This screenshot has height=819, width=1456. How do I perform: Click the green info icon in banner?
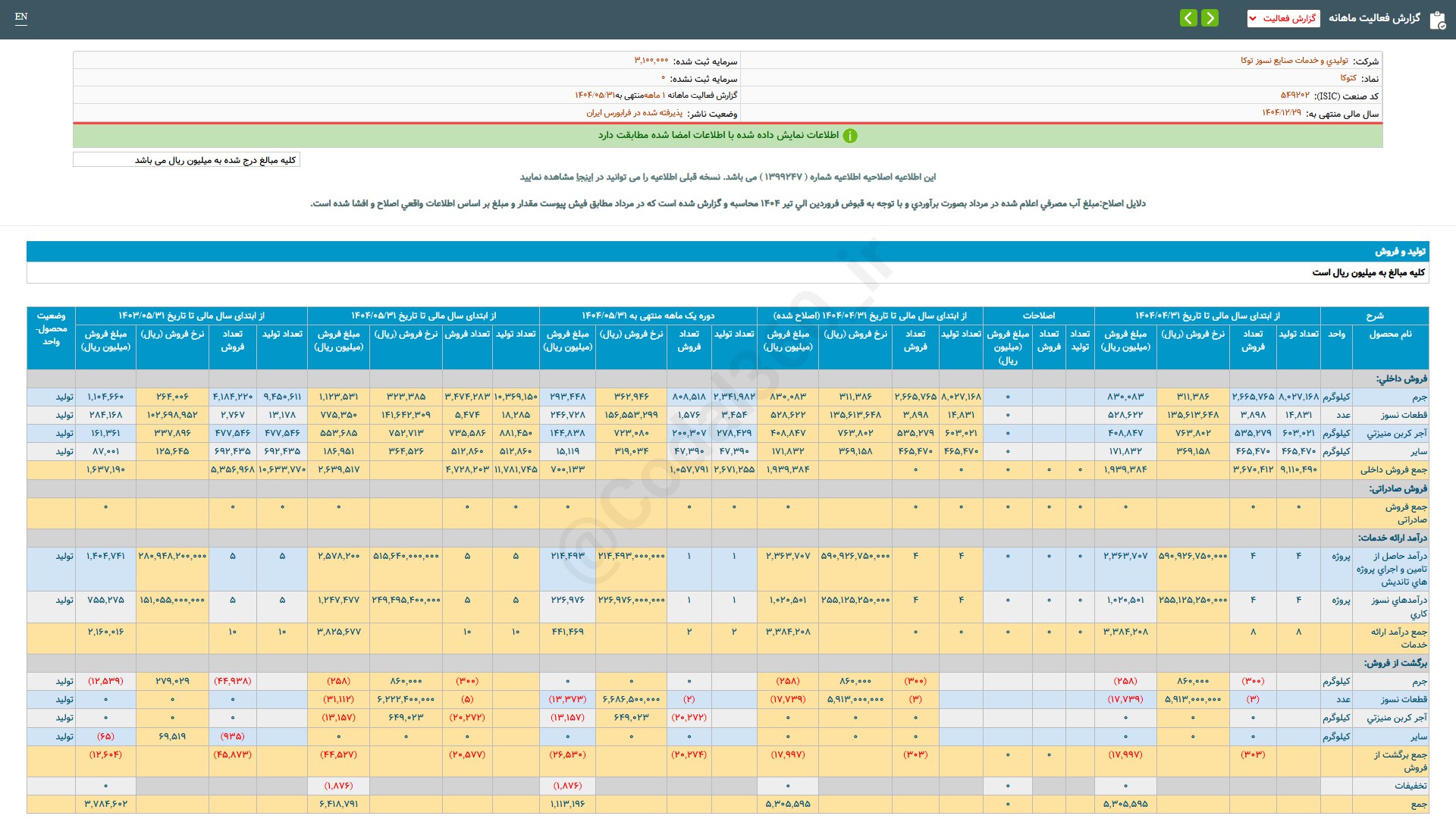point(850,136)
